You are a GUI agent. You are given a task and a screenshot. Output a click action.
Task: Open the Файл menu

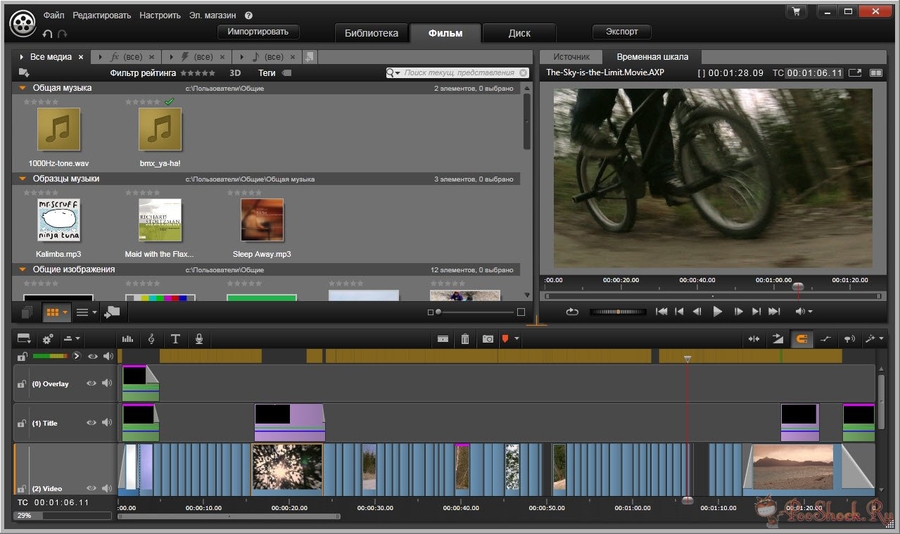(53, 16)
